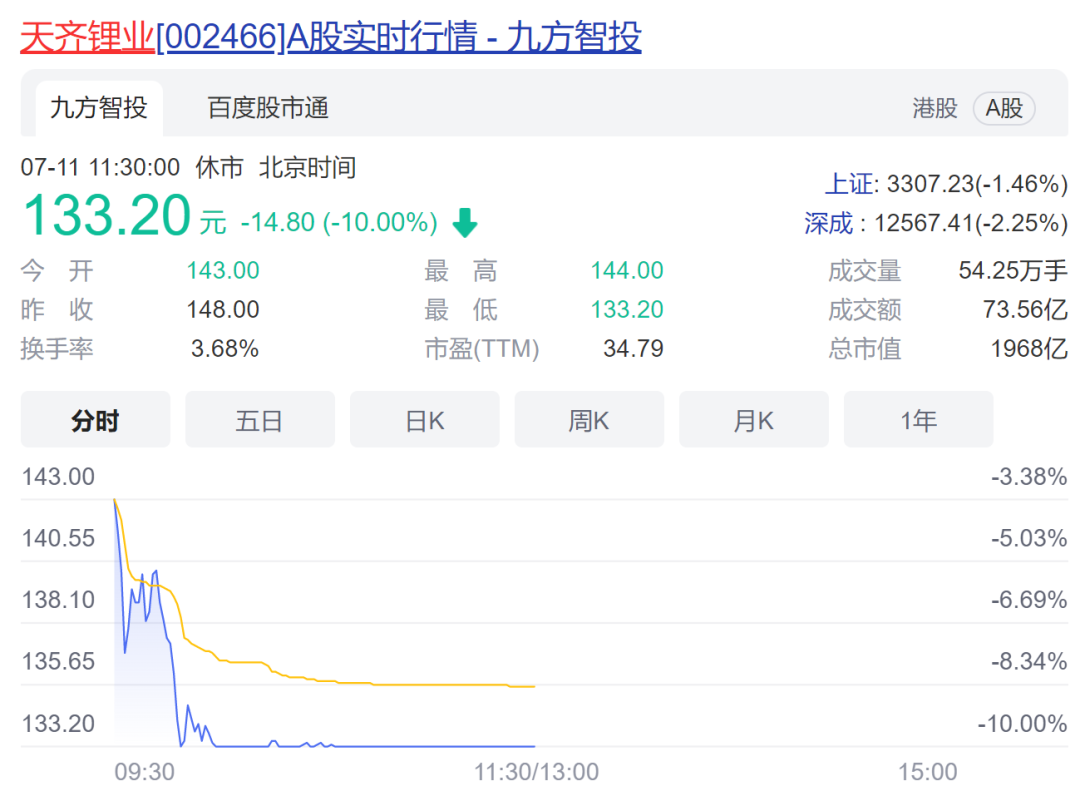Image resolution: width=1080 pixels, height=791 pixels.
Task: Select the 1年 chart range
Action: pos(918,420)
